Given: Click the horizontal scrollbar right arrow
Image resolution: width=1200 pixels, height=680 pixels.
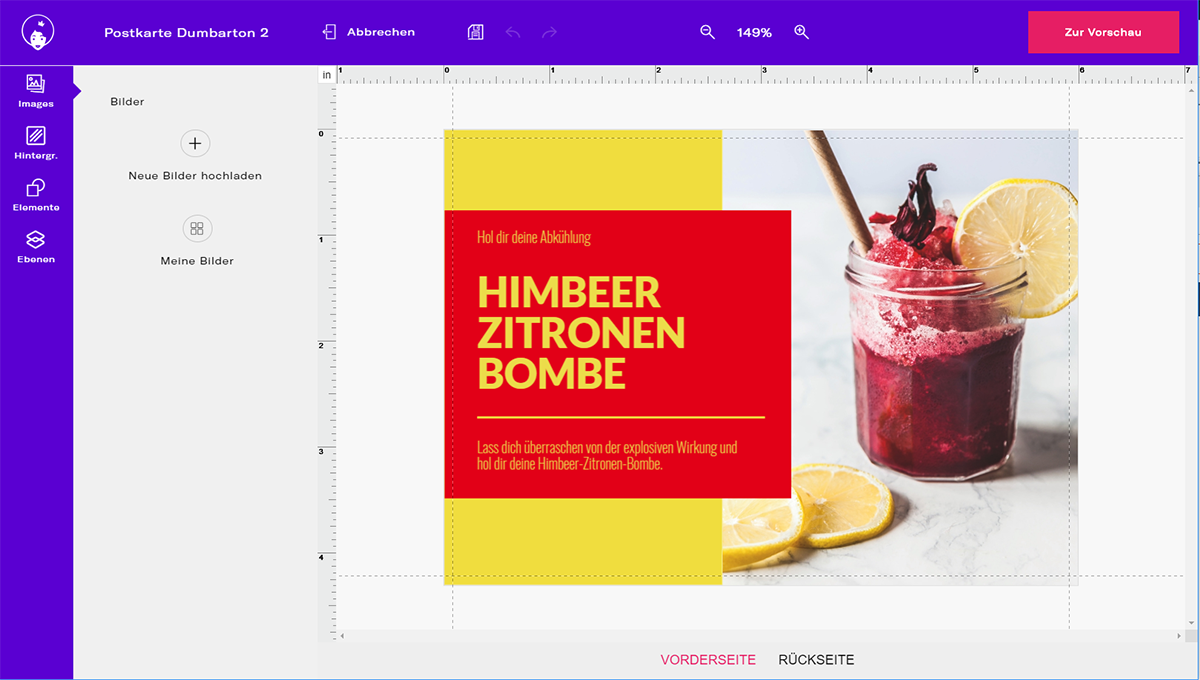Looking at the screenshot, I should click(x=1177, y=636).
